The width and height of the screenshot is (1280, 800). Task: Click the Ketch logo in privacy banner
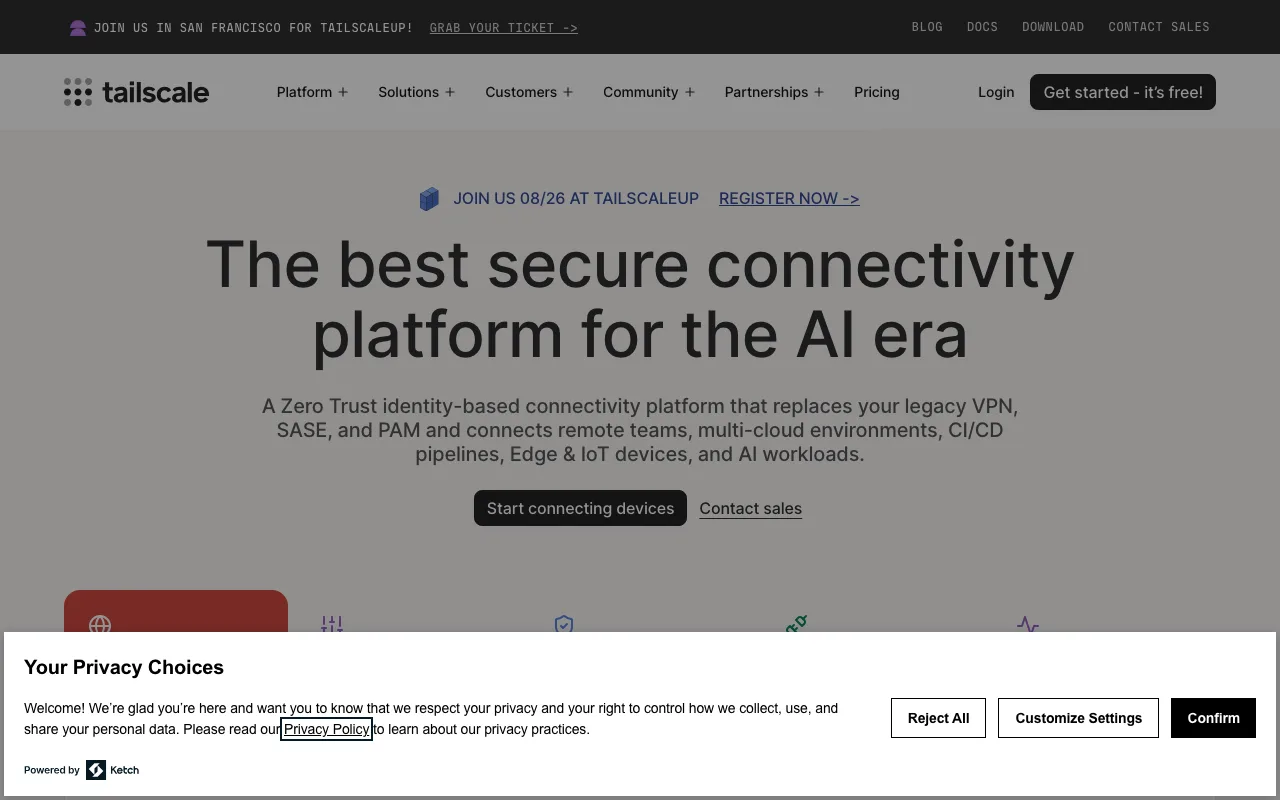click(112, 770)
